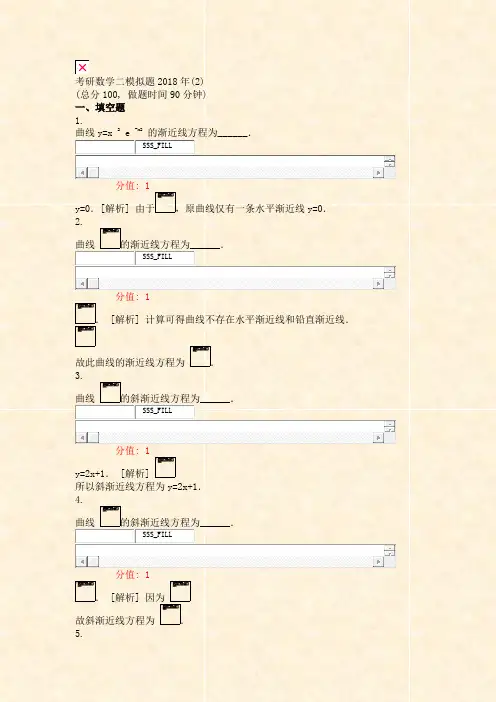Viewport: 496px width, 702px height.
Task: Click the curve formula image in question 2
Action: click(110, 239)
